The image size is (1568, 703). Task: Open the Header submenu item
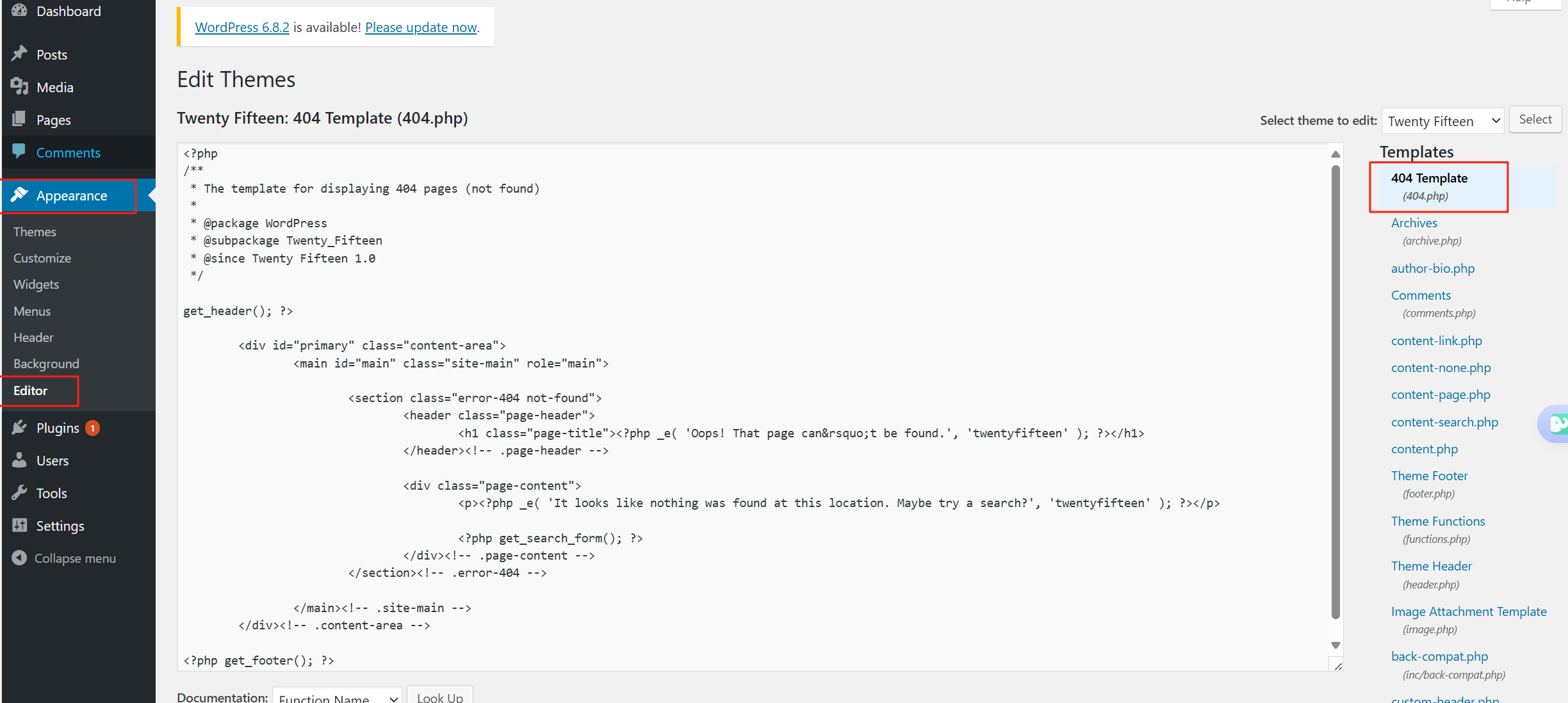(x=33, y=337)
